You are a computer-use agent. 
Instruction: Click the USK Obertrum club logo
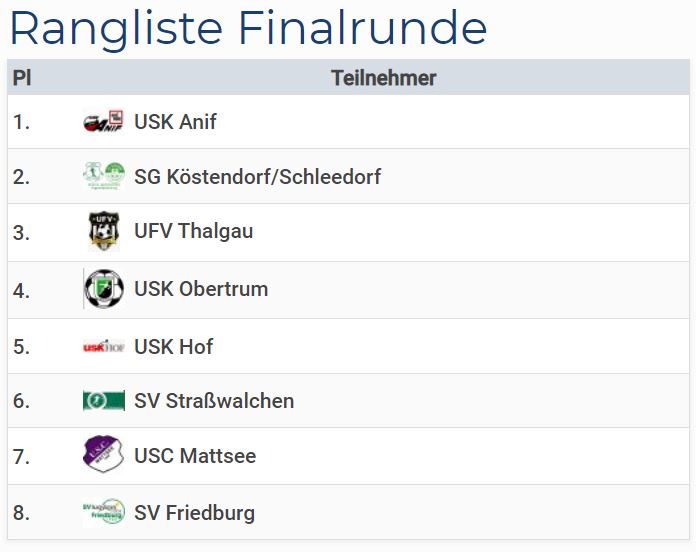(x=103, y=289)
